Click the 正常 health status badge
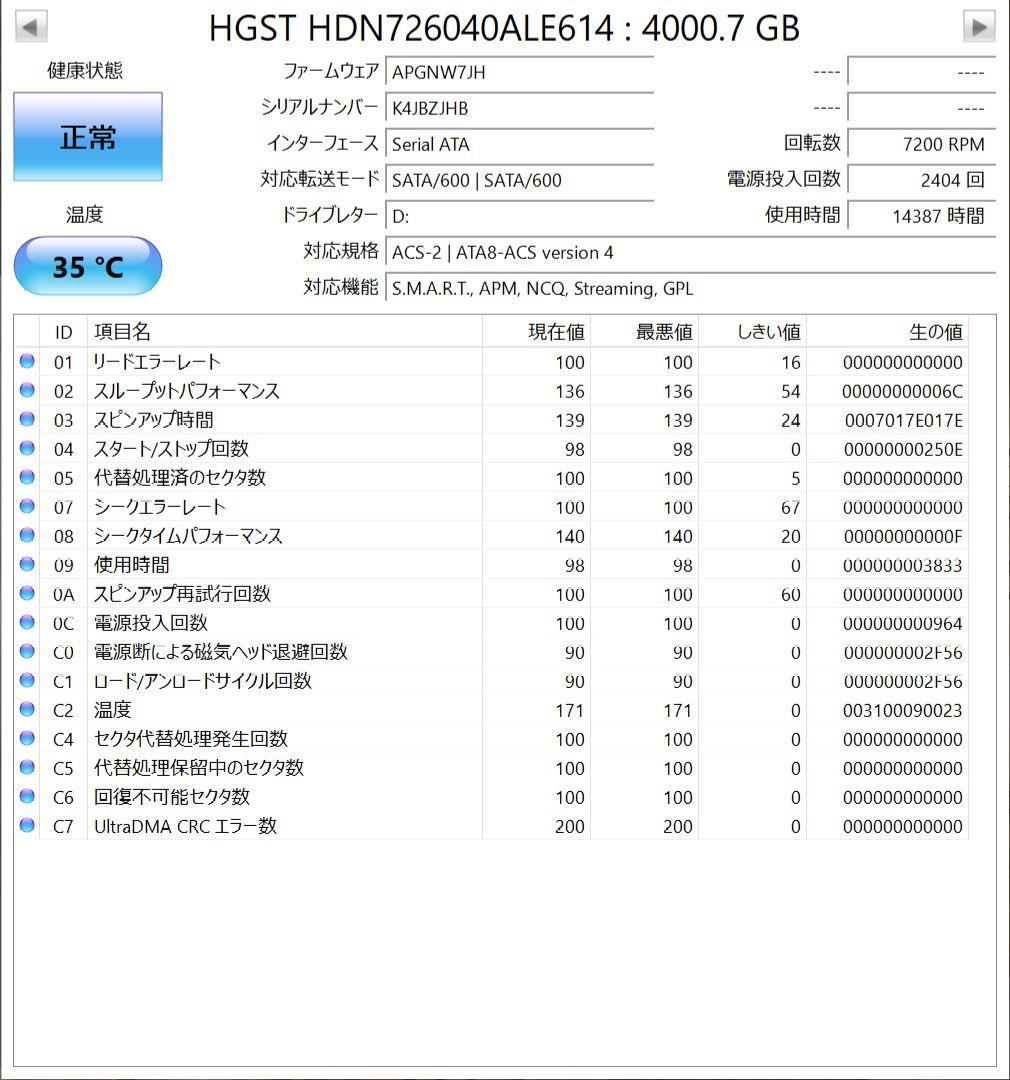Viewport: 1010px width, 1080px height. (x=87, y=135)
